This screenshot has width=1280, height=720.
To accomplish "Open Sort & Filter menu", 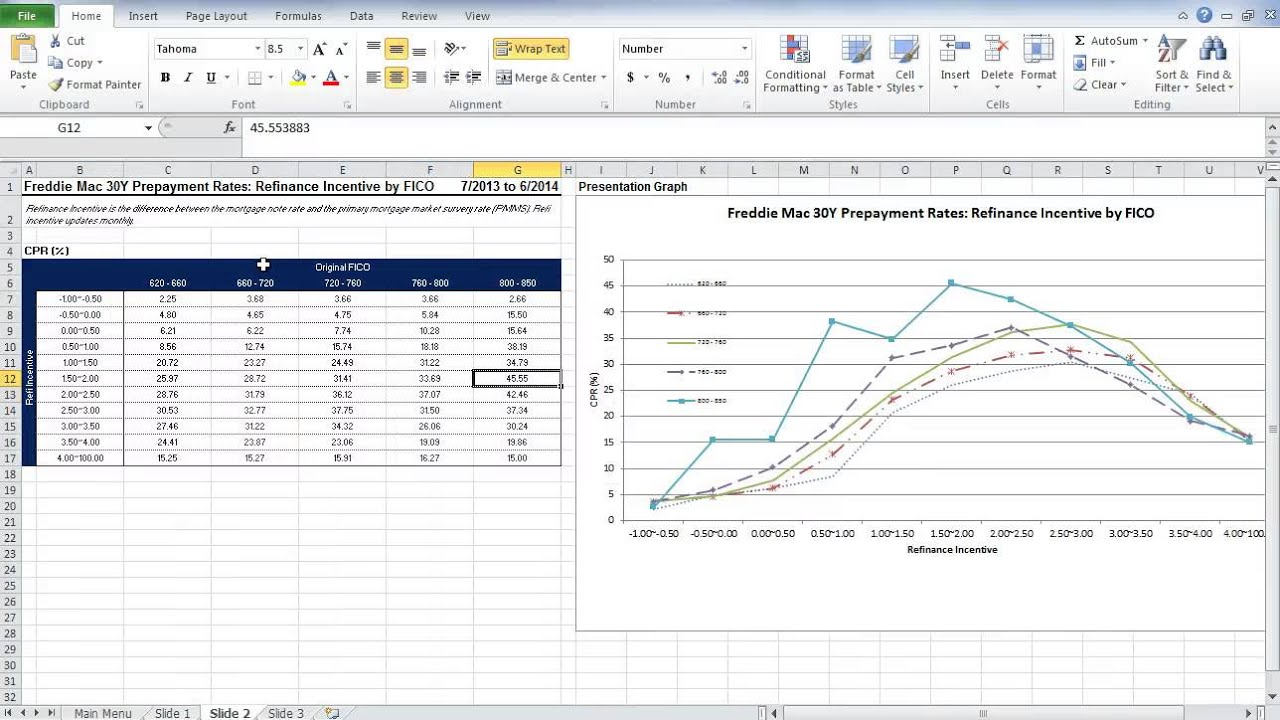I will click(1171, 65).
